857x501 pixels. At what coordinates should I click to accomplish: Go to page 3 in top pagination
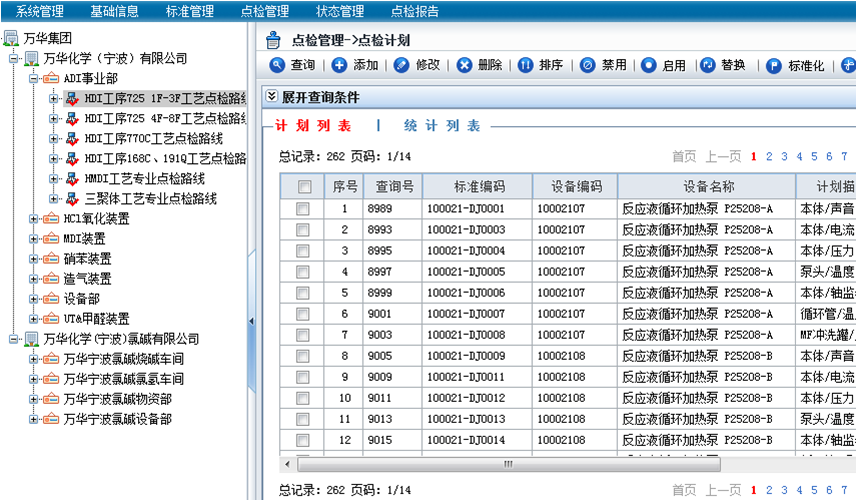click(x=783, y=156)
